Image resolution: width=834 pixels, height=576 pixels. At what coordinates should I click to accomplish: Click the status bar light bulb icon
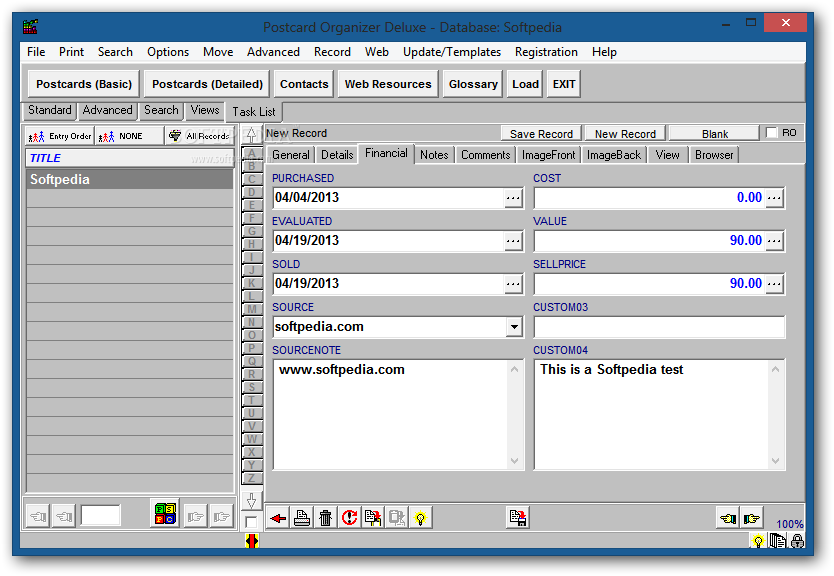758,541
